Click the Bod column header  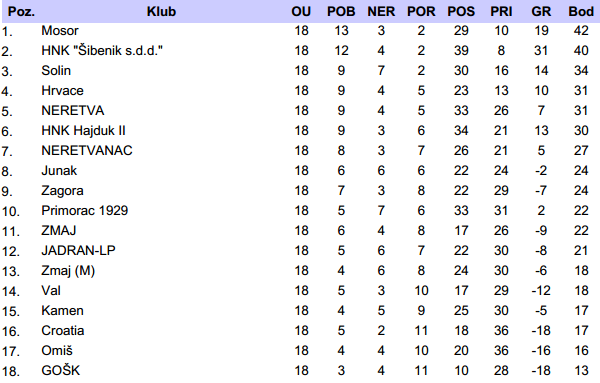pos(581,11)
